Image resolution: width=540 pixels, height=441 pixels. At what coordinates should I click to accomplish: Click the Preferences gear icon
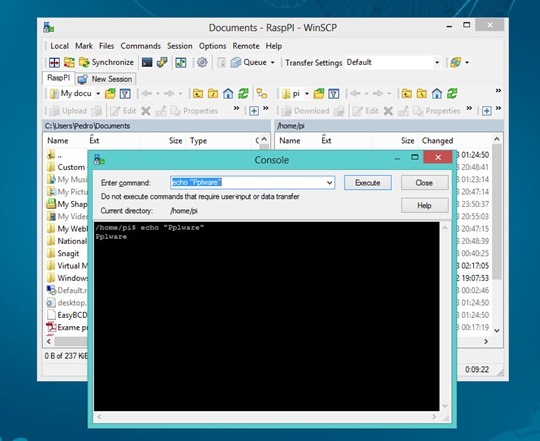(x=202, y=63)
